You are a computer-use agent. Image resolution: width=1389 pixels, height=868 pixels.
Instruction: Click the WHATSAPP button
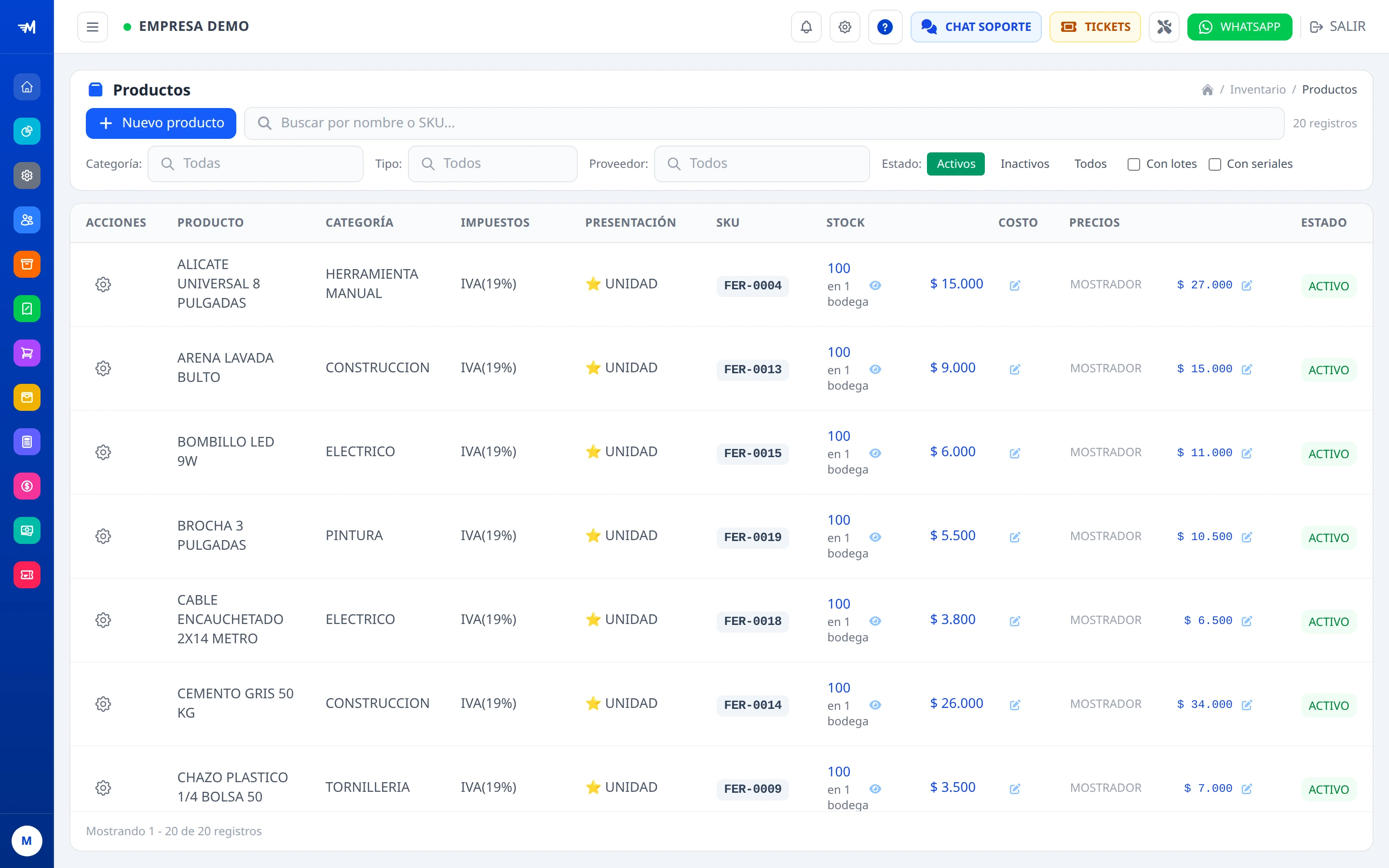click(x=1239, y=27)
